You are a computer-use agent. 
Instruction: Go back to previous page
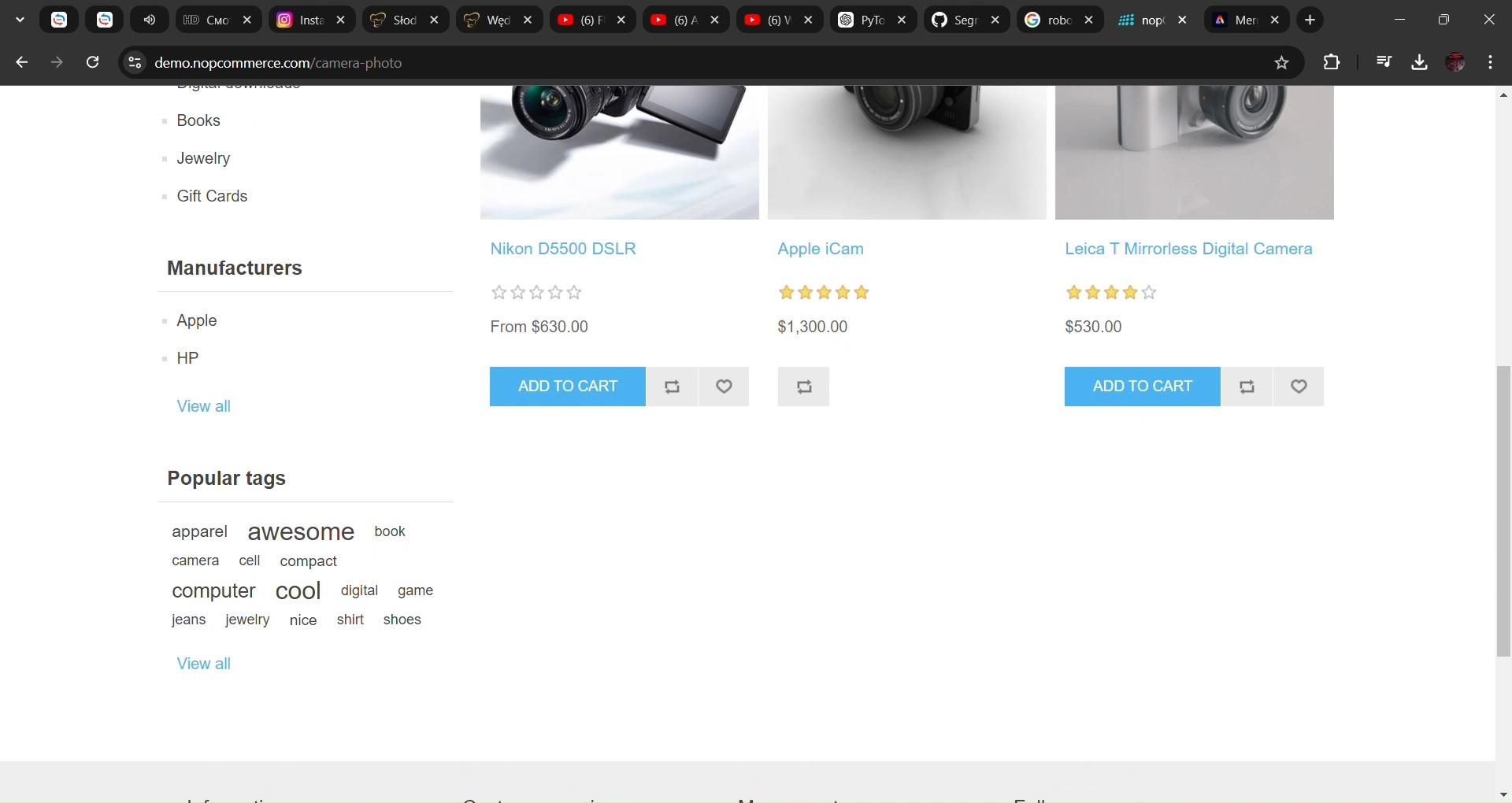21,62
